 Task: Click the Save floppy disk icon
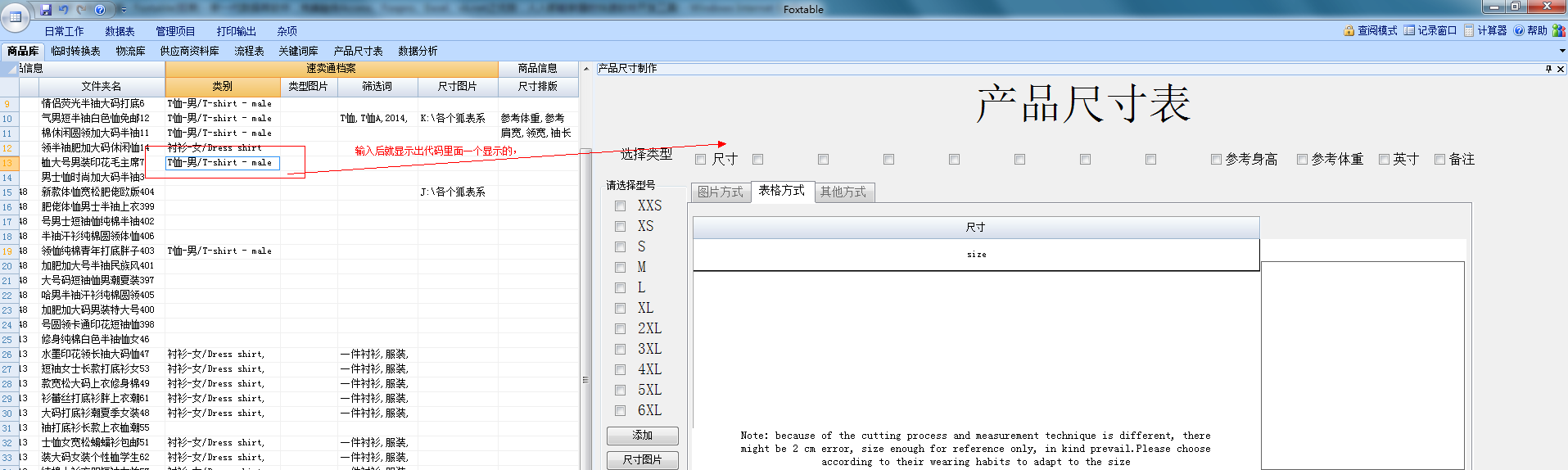point(46,10)
